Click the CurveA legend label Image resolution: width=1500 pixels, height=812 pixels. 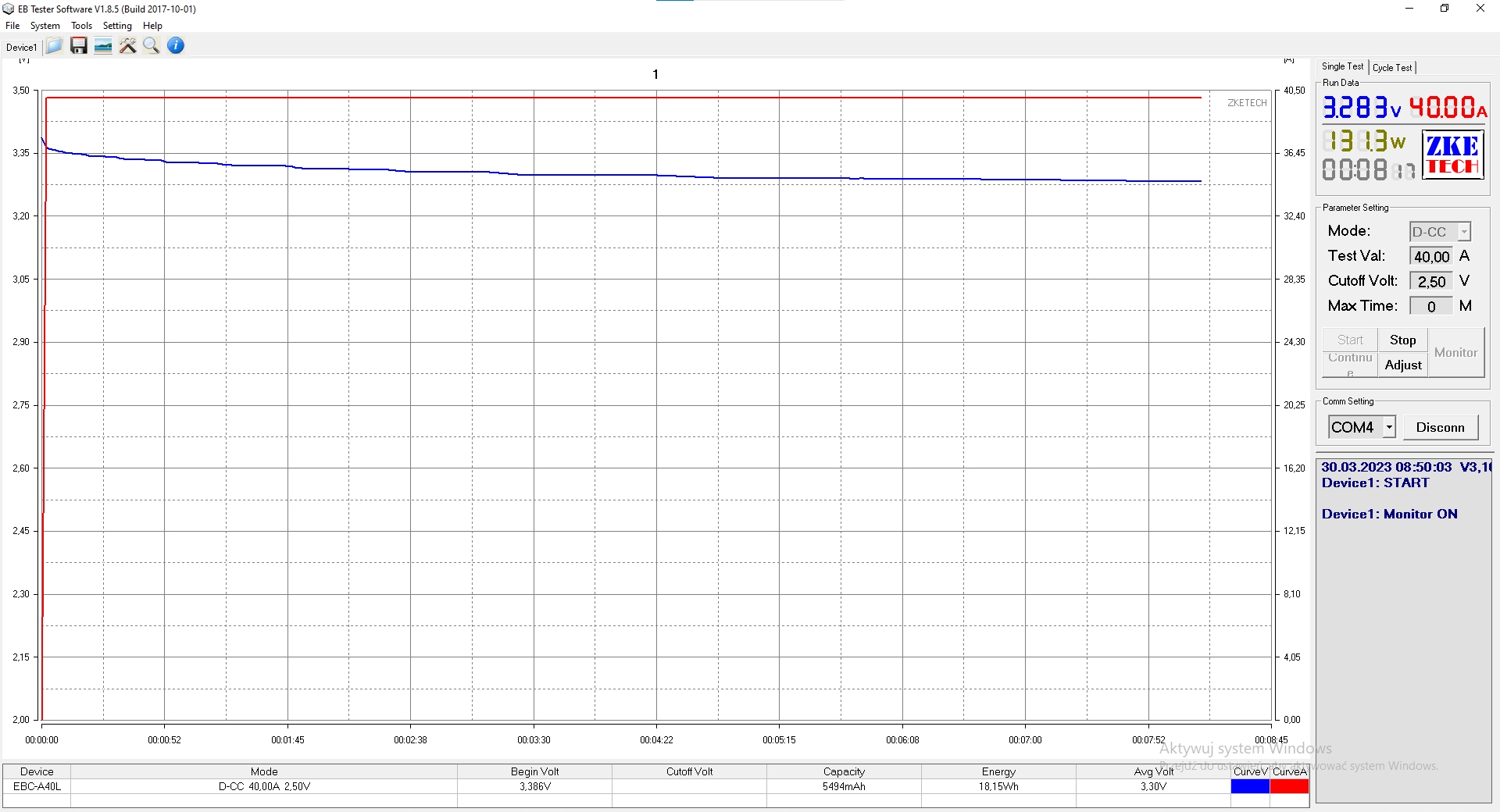(1289, 771)
